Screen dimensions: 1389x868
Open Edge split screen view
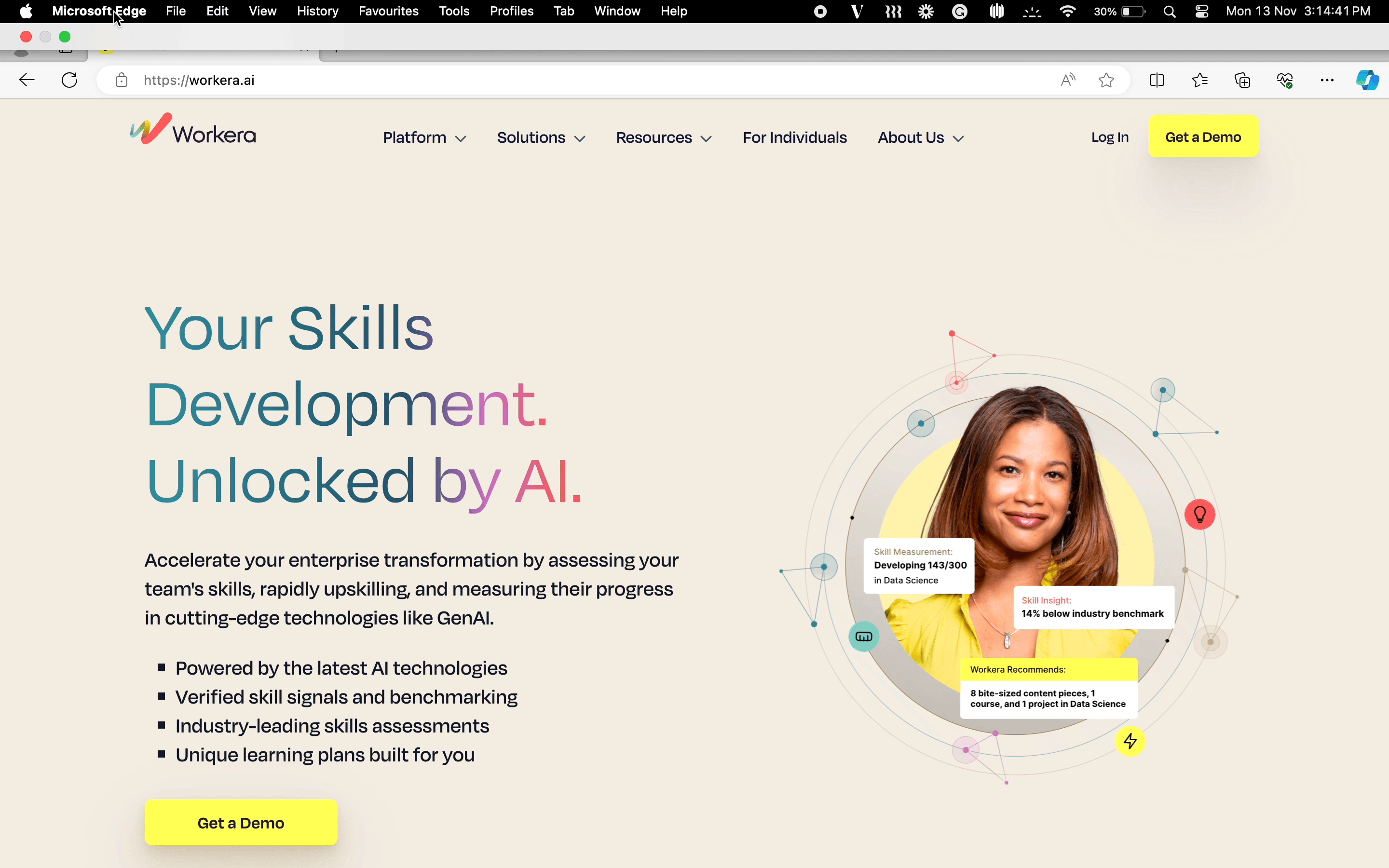click(1157, 80)
